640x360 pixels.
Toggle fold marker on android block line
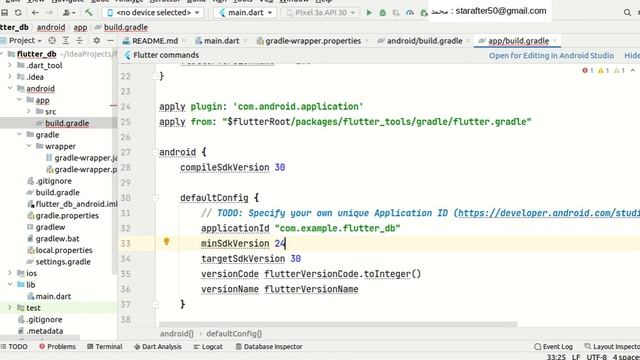point(155,152)
